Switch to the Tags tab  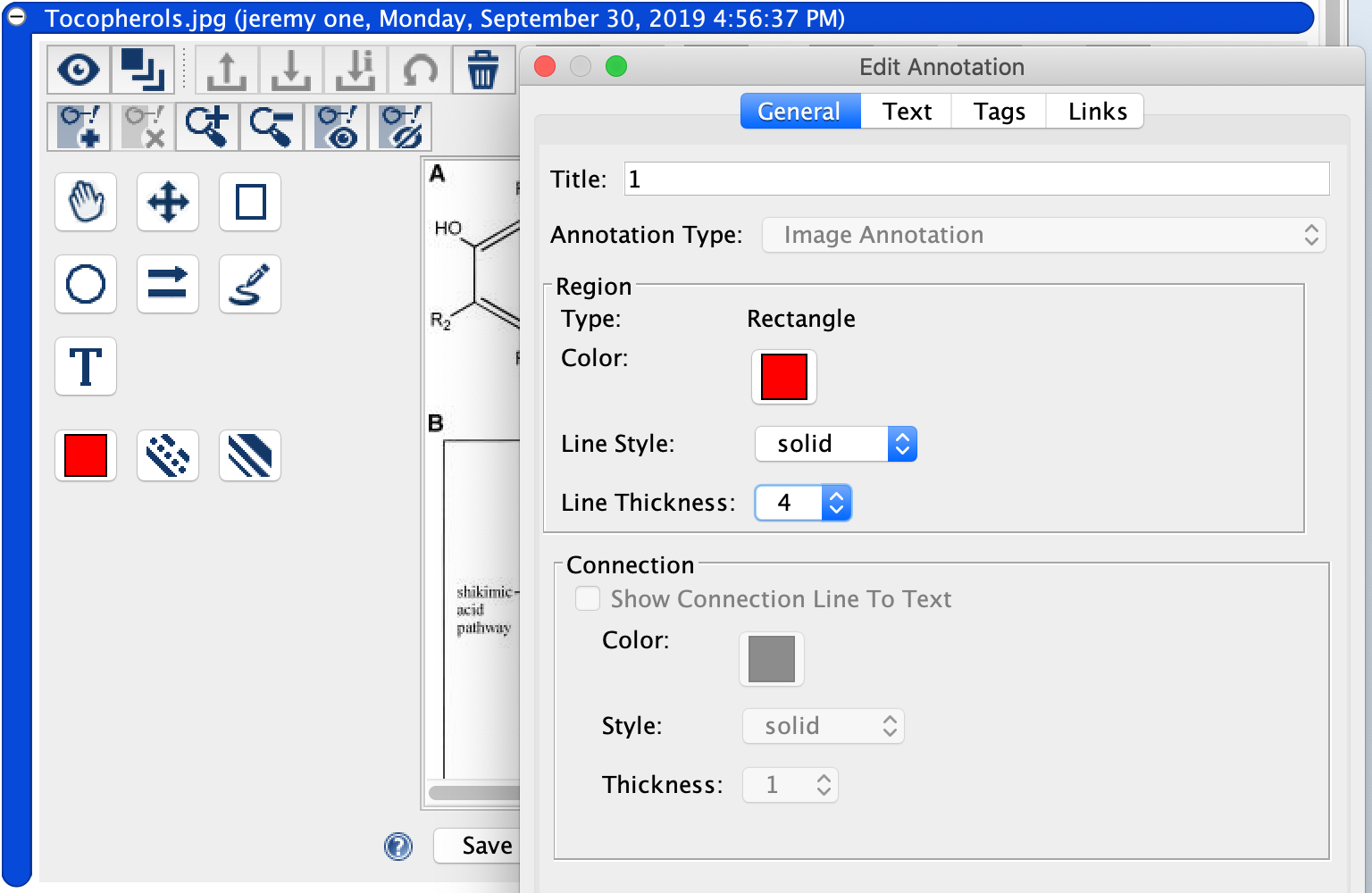(x=998, y=111)
